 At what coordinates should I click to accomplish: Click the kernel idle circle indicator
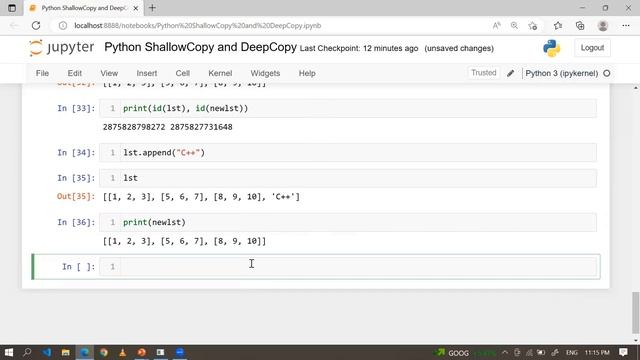[x=607, y=73]
